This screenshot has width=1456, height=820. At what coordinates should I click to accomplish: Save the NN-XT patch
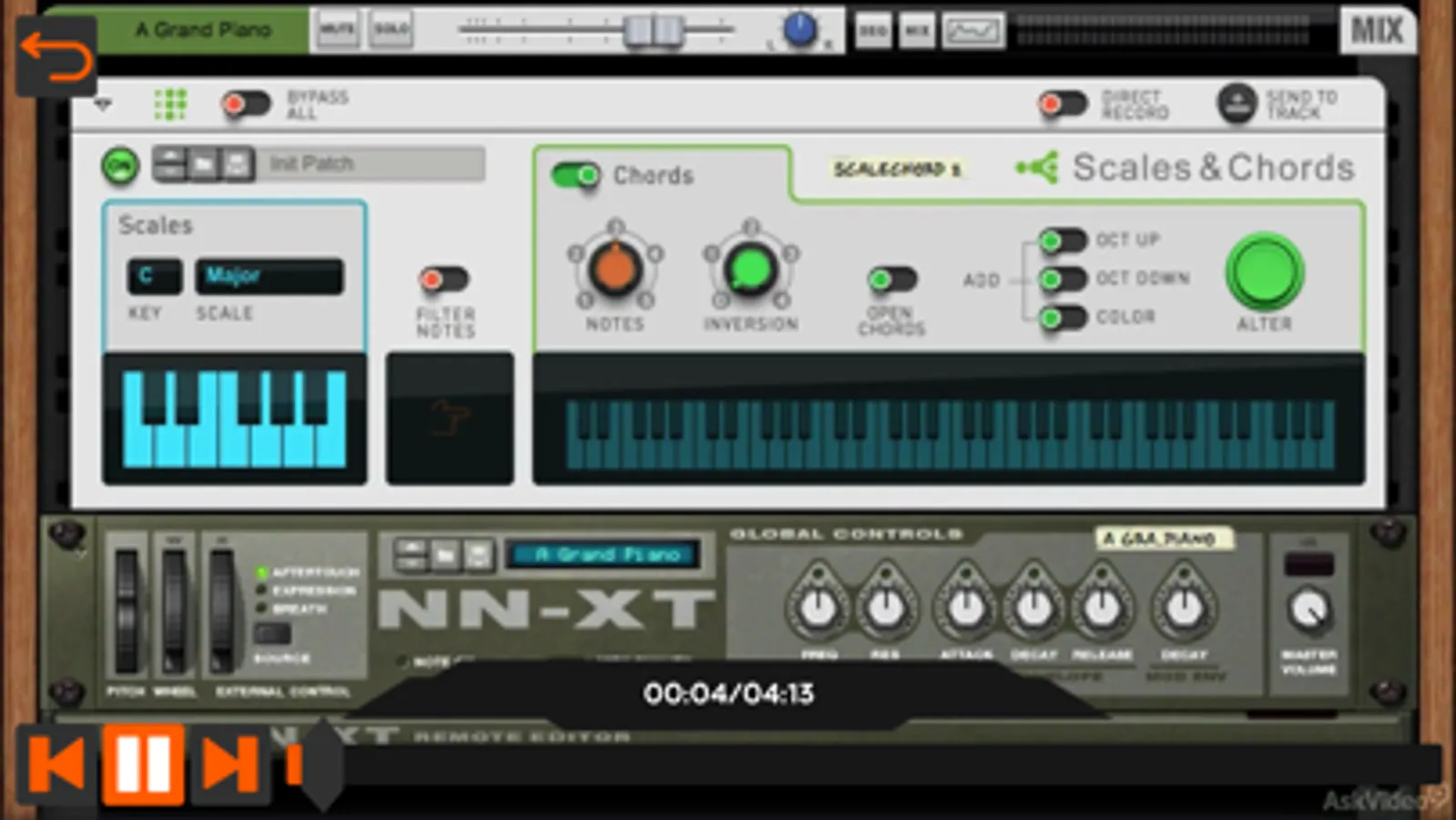tap(478, 555)
